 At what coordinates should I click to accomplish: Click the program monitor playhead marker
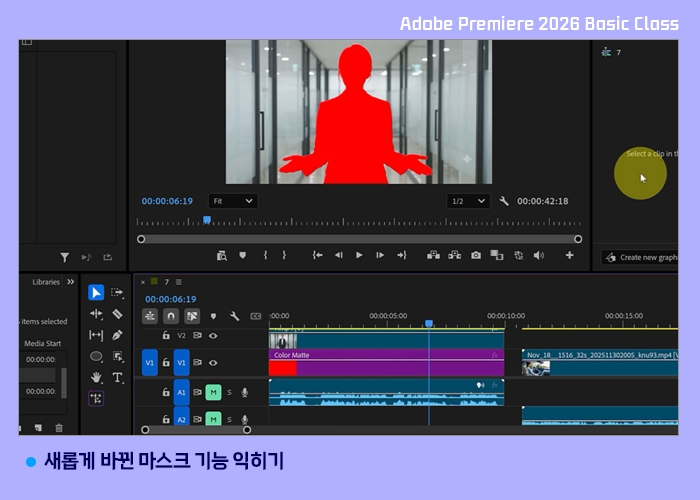tap(207, 220)
